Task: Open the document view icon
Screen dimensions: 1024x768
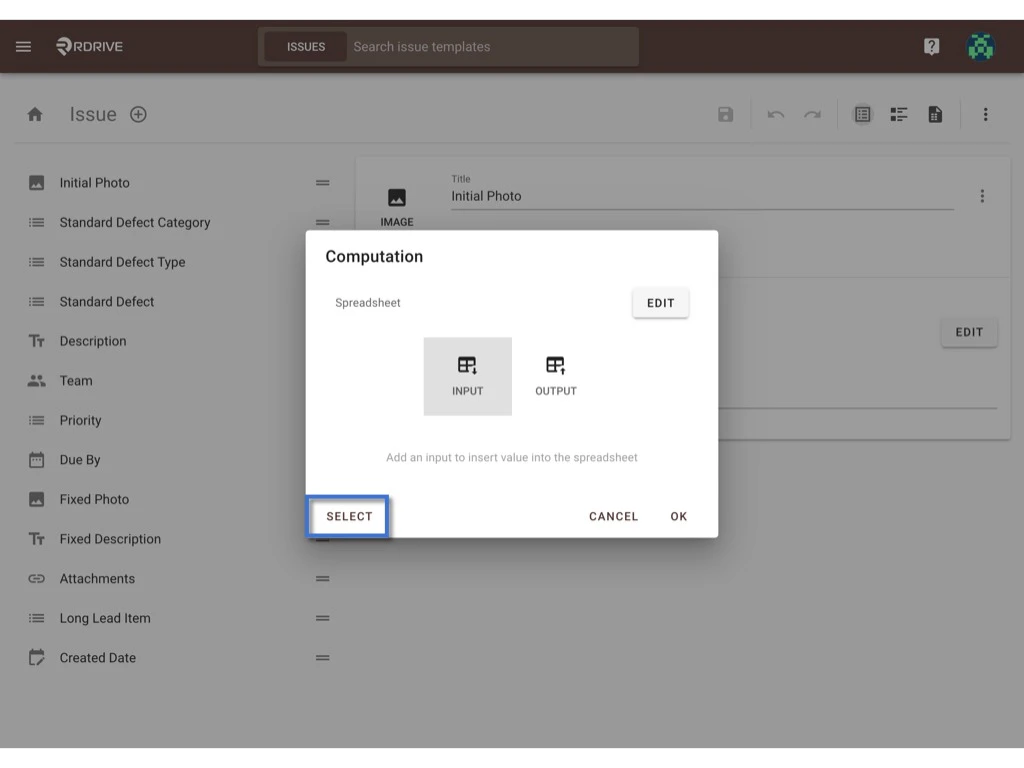Action: click(x=935, y=115)
